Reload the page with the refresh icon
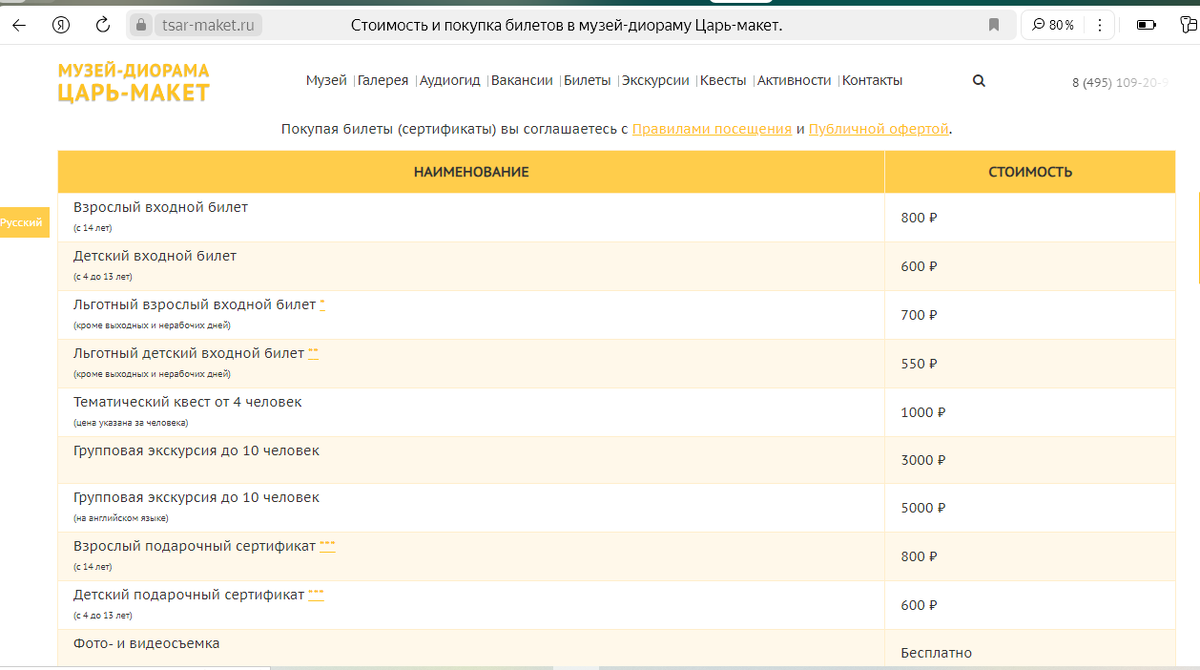Image resolution: width=1200 pixels, height=670 pixels. click(102, 25)
